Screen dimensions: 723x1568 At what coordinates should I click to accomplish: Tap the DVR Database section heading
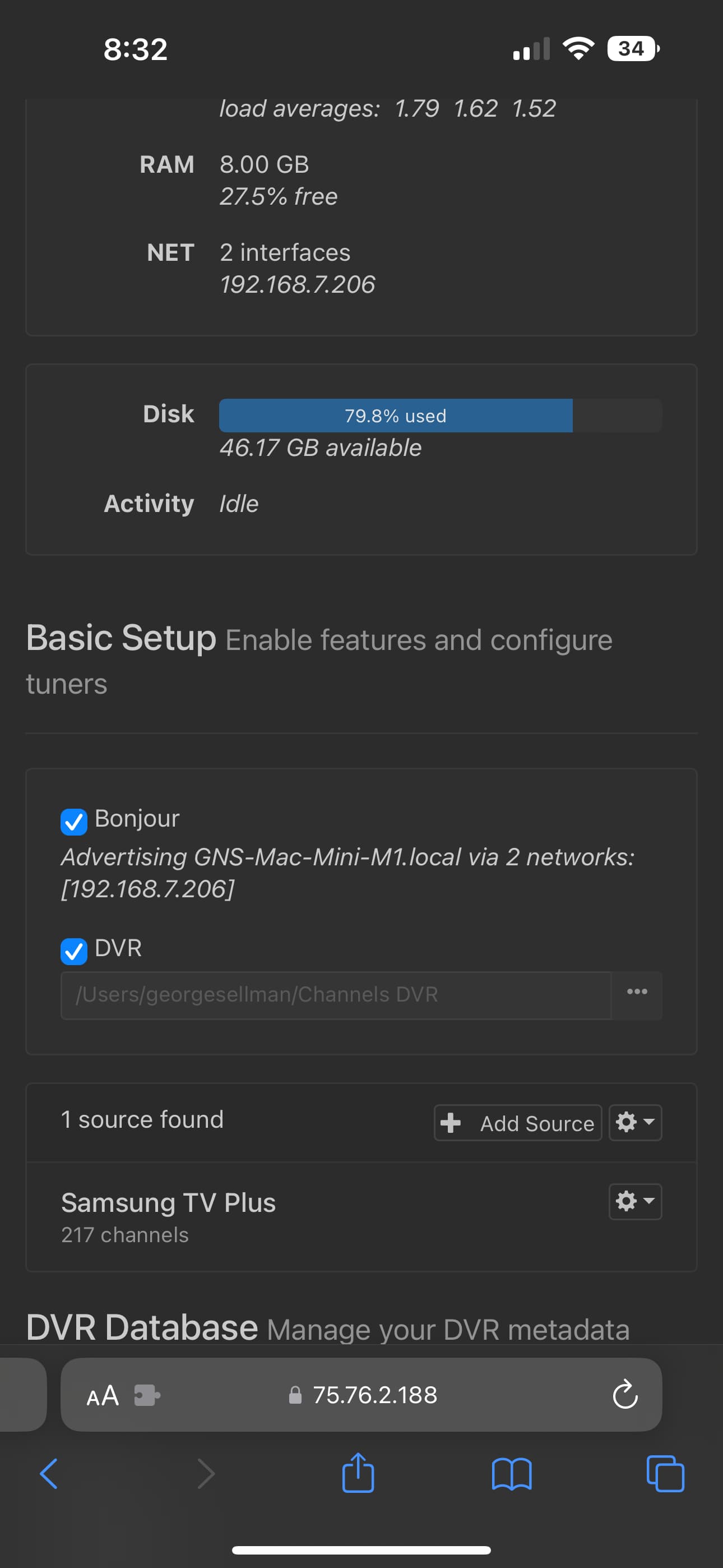[142, 1327]
